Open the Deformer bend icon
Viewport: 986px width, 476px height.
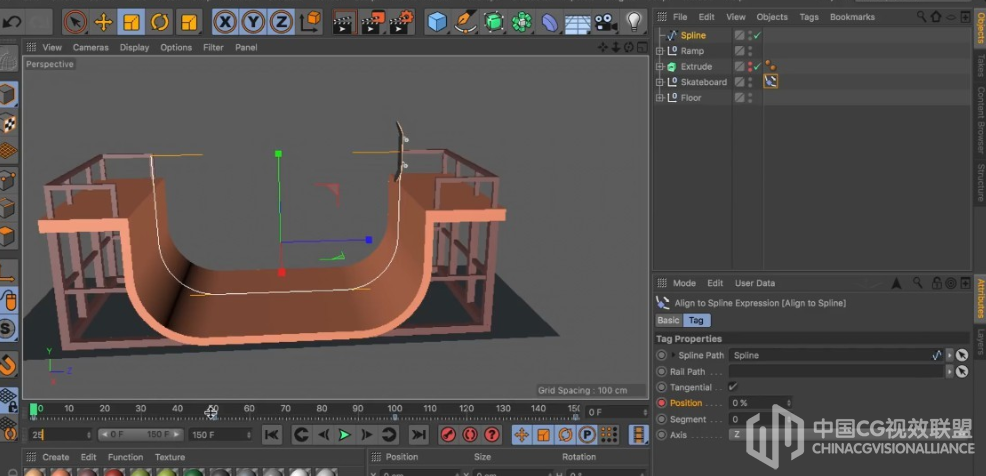coord(550,23)
